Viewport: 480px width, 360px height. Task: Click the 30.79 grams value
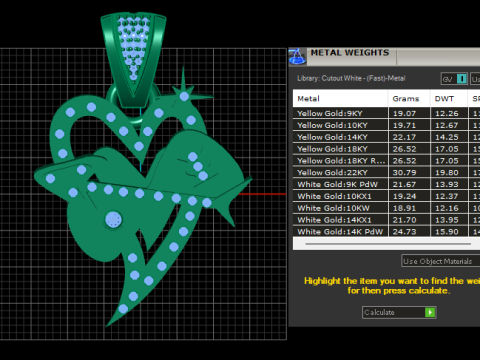[404, 173]
